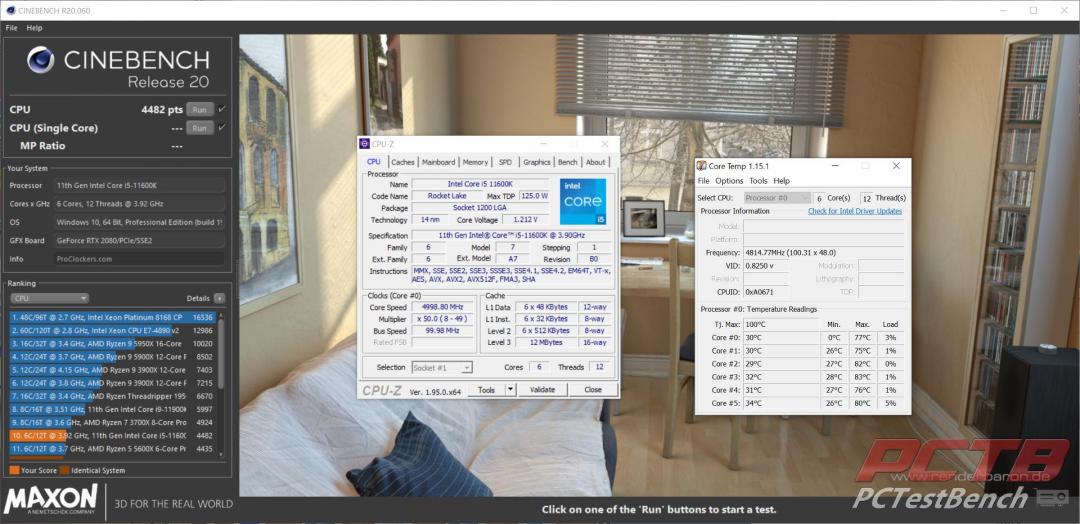Click the Info field with ProClockers.com

point(138,259)
